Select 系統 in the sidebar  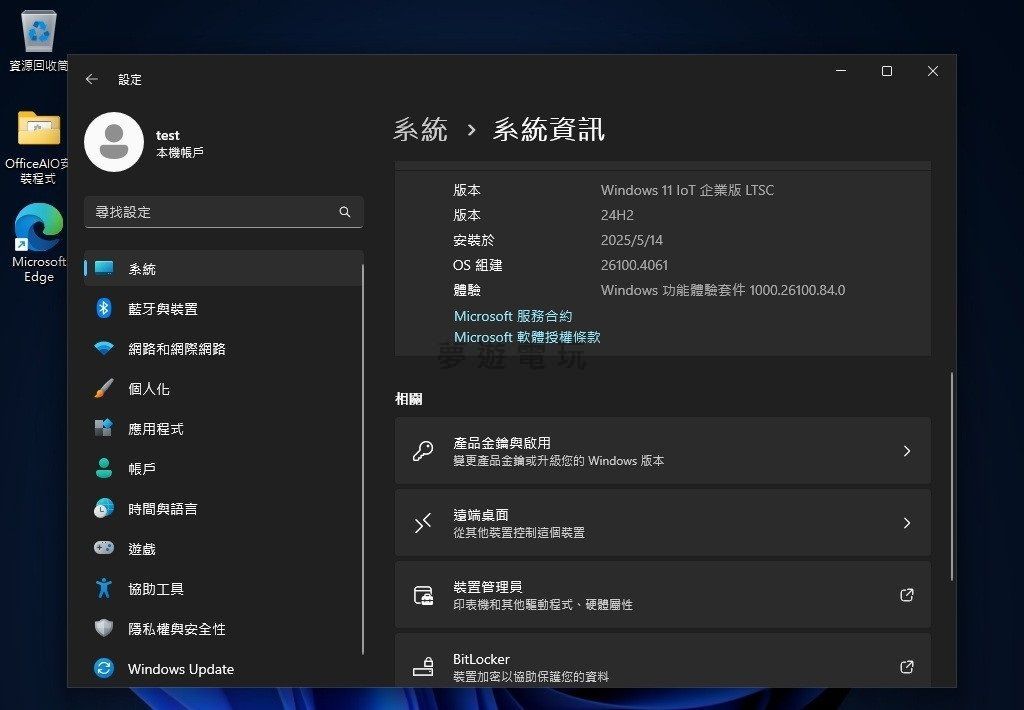pyautogui.click(x=142, y=269)
